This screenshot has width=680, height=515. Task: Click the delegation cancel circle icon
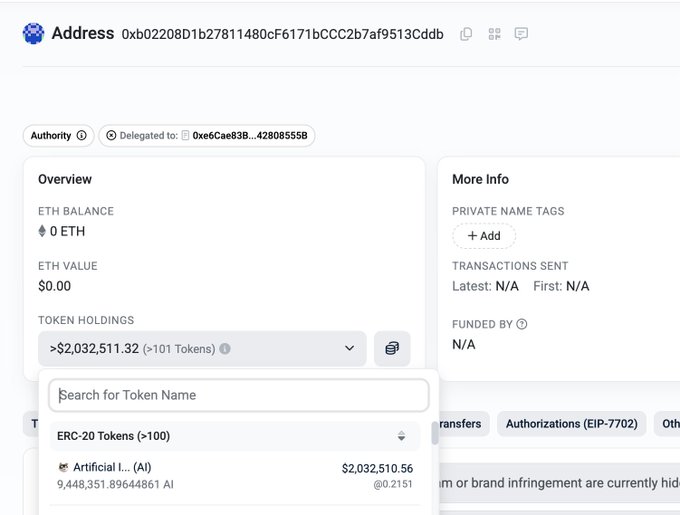(111, 135)
